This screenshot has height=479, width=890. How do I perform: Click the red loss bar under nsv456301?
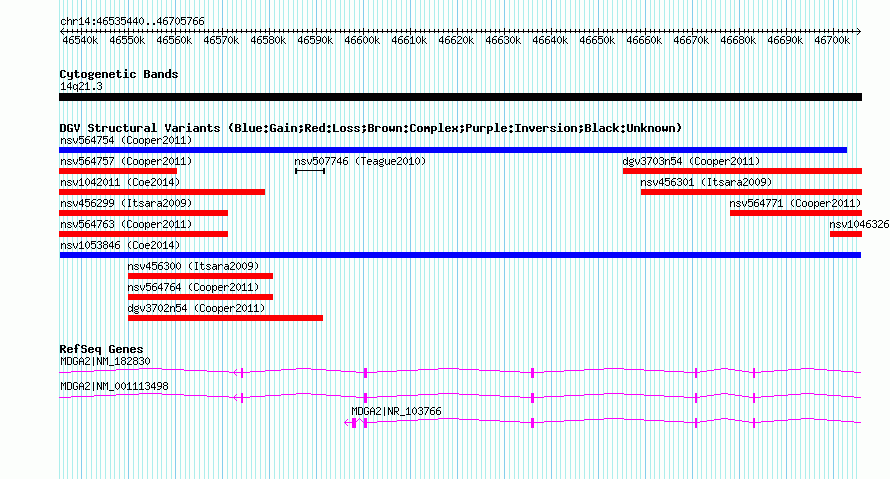tap(752, 192)
